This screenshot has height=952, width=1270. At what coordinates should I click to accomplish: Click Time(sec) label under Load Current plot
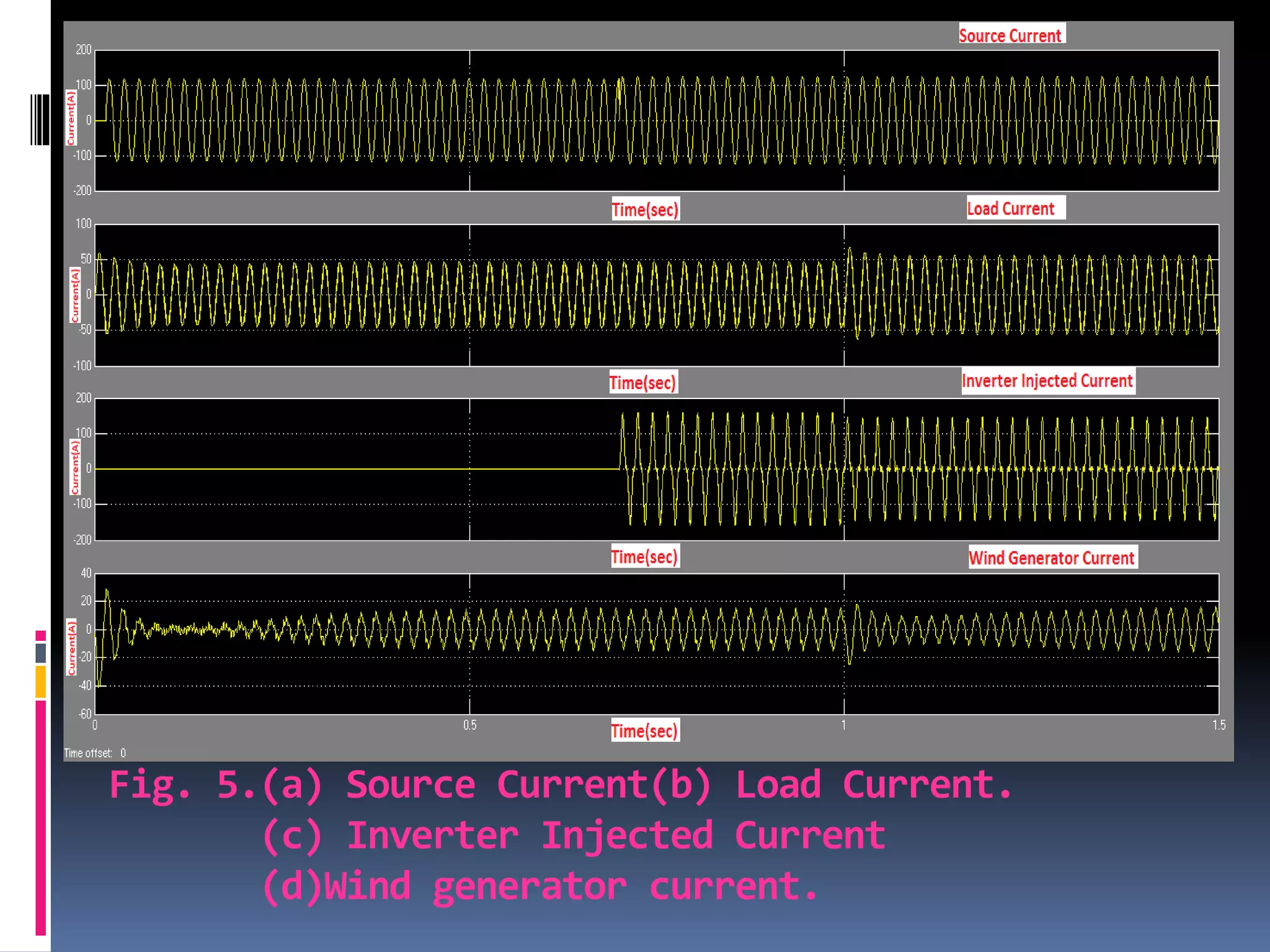click(x=642, y=382)
